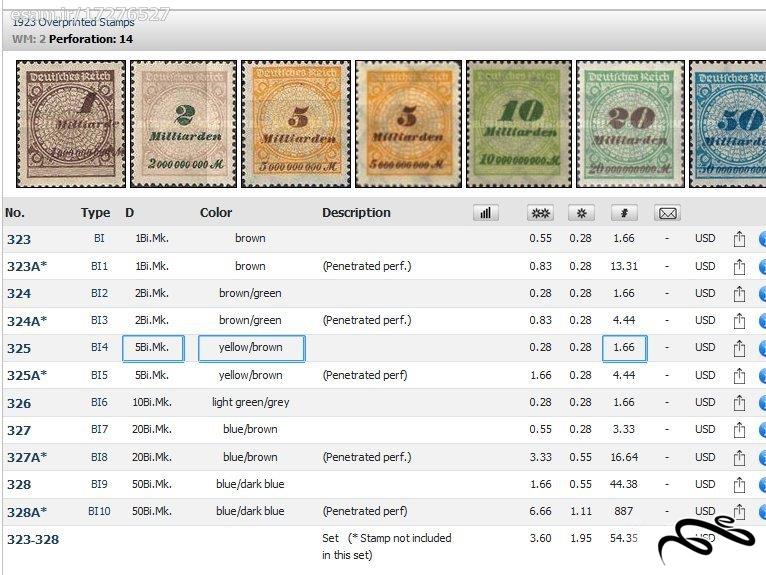The width and height of the screenshot is (766, 575).
Task: Open the blue 50 Milliarden stamp image
Action: 727,124
